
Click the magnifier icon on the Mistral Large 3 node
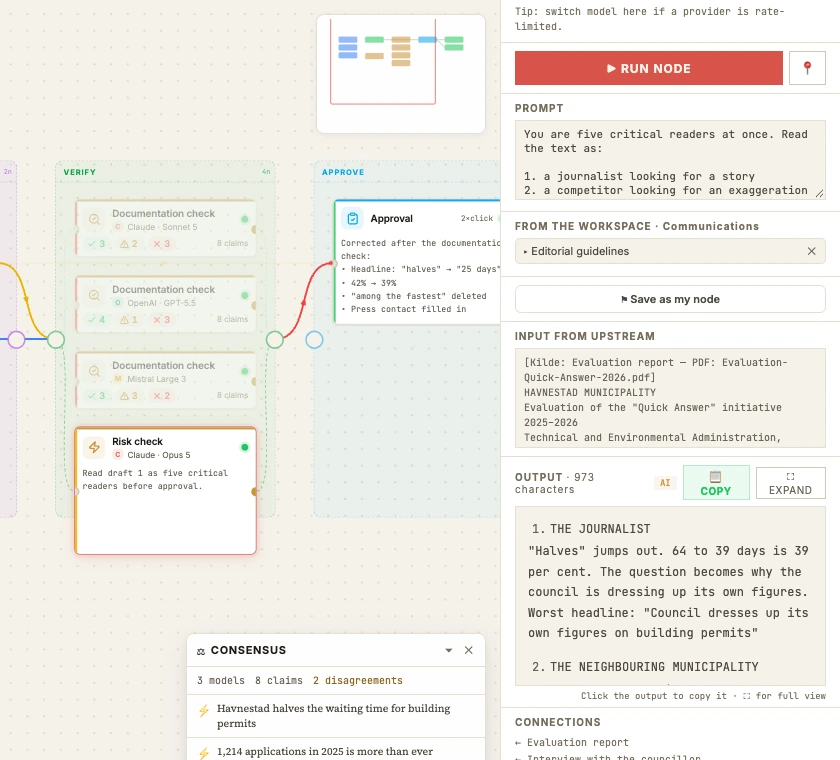tap(94, 371)
